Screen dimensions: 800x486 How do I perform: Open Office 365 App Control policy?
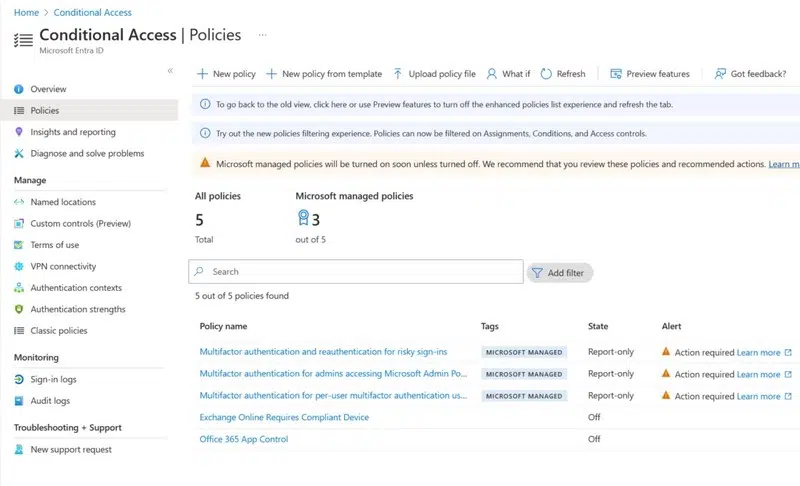(x=244, y=439)
